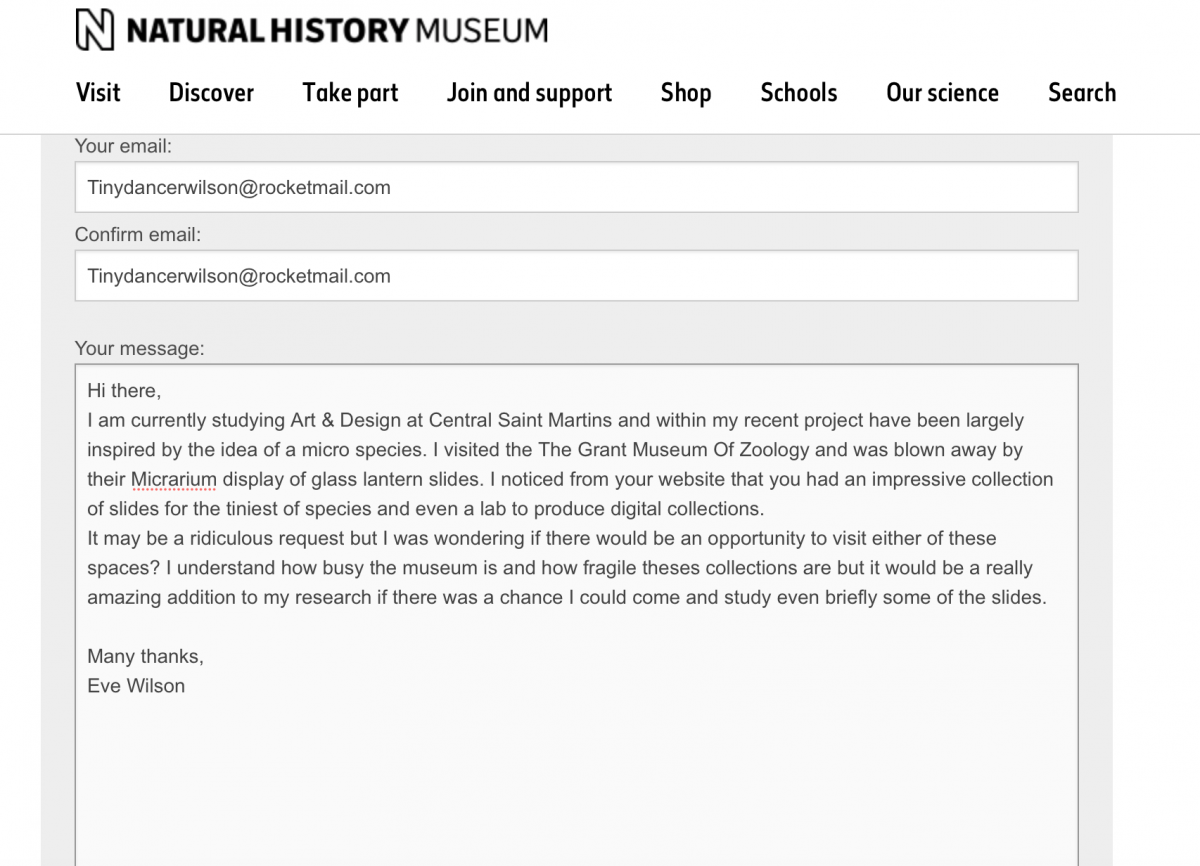The width and height of the screenshot is (1200, 866).
Task: Open the Shop link
Action: point(686,93)
